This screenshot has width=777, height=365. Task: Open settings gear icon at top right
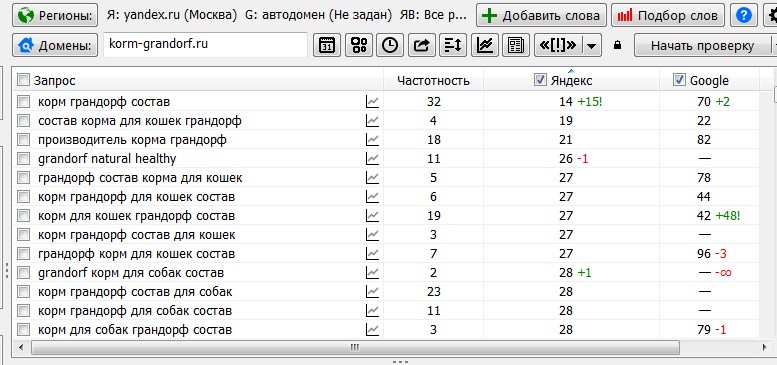(x=771, y=15)
